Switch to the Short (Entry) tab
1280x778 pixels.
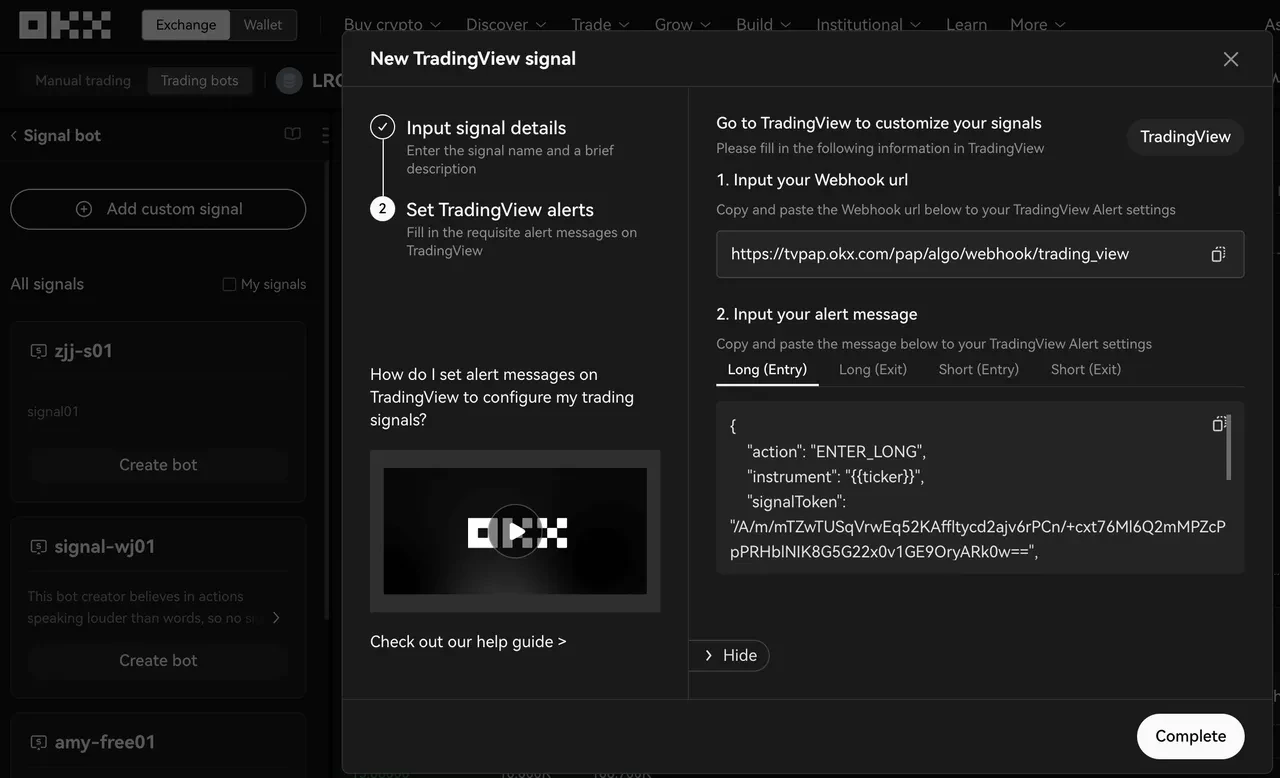click(x=978, y=369)
